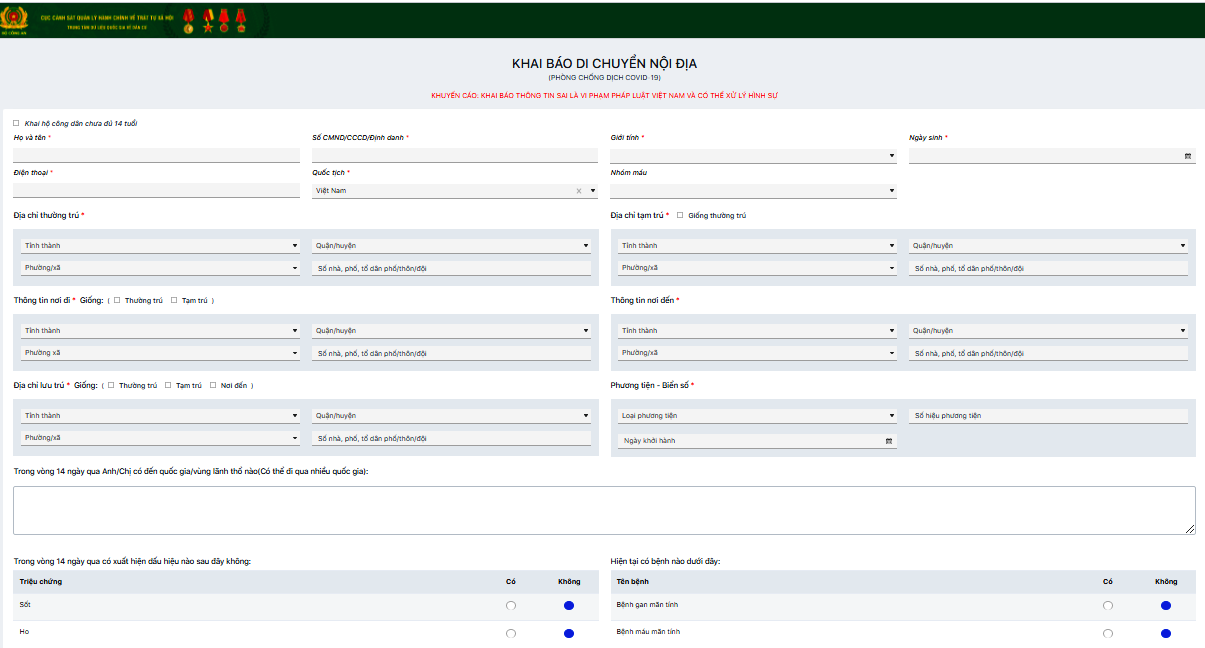Image resolution: width=1205 pixels, height=648 pixels.
Task: Focus house number field under Thông tin nơi đến
Action: click(1048, 354)
